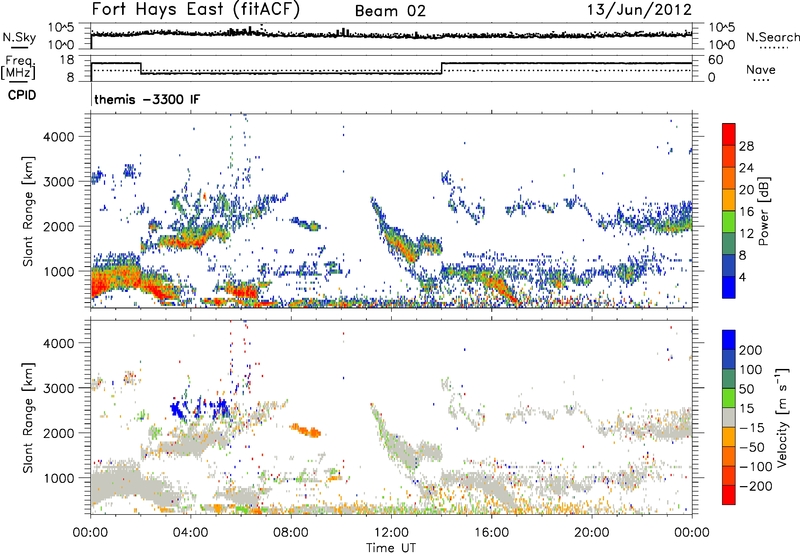Click the '12:00' time axis tick
800x554 pixels.
pyautogui.click(x=391, y=533)
